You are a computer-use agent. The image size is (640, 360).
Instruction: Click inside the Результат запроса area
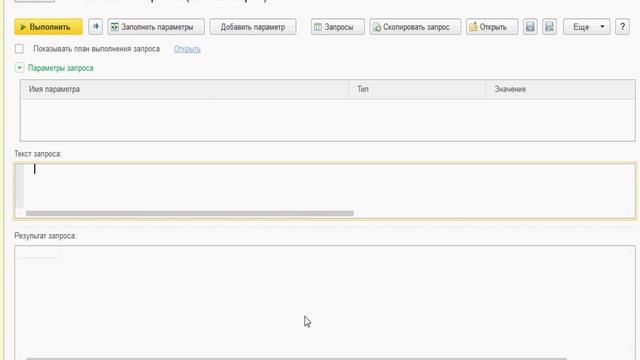pos(325,302)
